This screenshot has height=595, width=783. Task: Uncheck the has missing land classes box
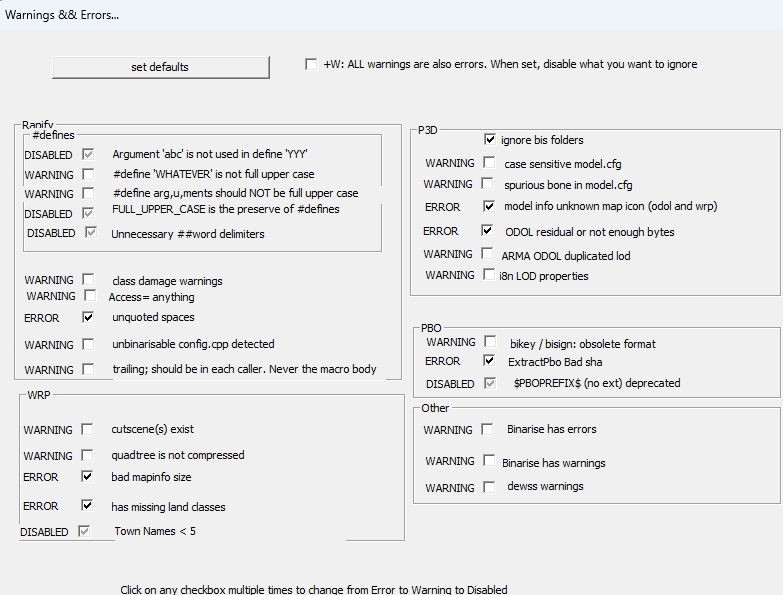coord(87,506)
